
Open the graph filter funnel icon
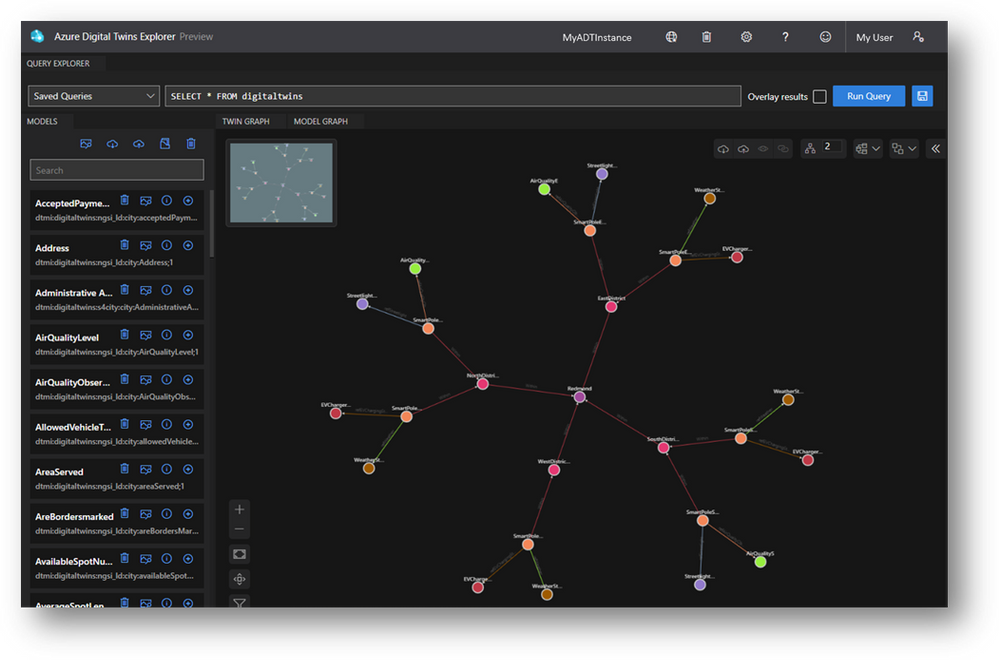(x=240, y=602)
